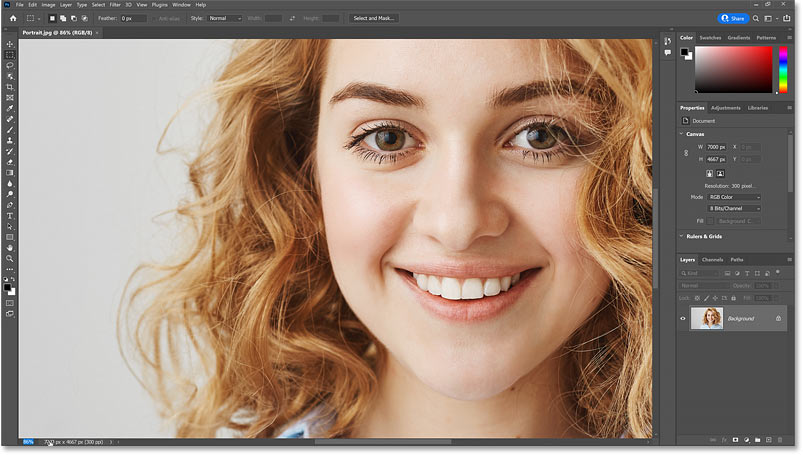Open the Comments panel icon
The width and height of the screenshot is (803, 455).
pyautogui.click(x=667, y=53)
